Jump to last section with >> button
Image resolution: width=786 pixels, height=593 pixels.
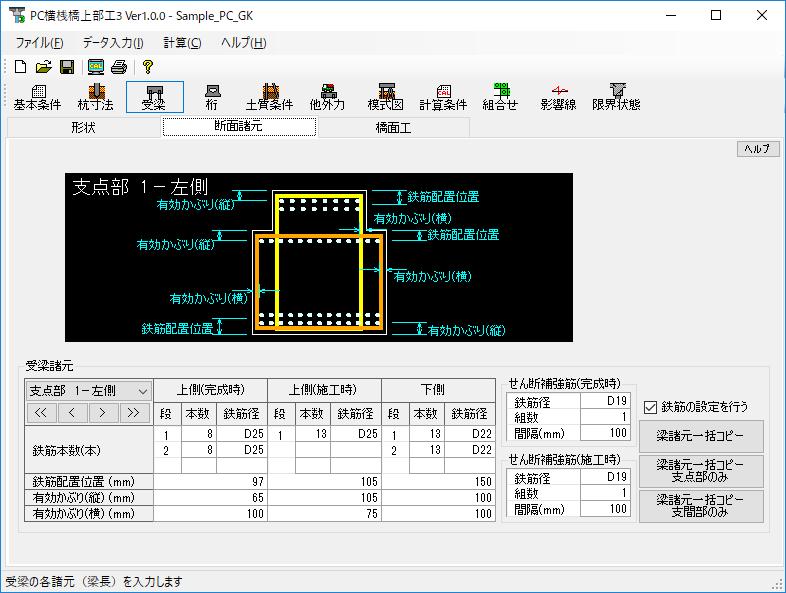pyautogui.click(x=134, y=413)
